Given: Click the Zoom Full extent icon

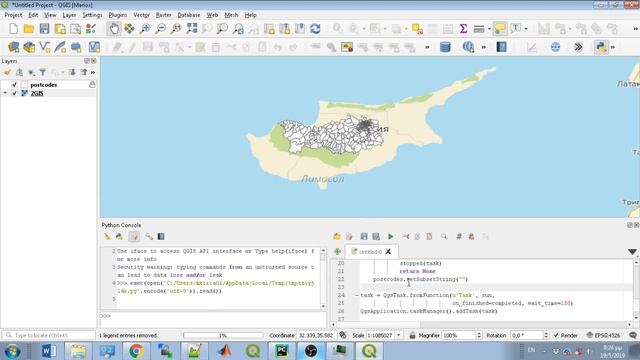Looking at the screenshot, I should [x=191, y=29].
